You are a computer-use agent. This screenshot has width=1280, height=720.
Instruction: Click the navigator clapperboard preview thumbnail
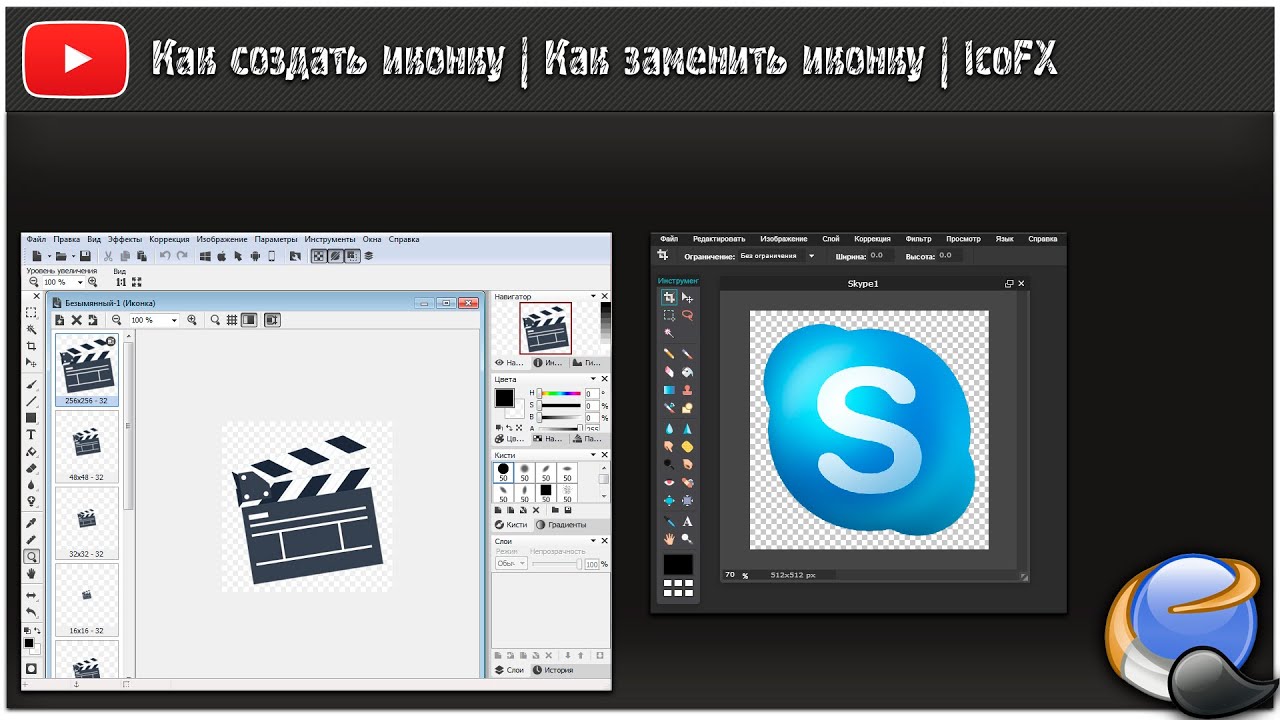(545, 328)
